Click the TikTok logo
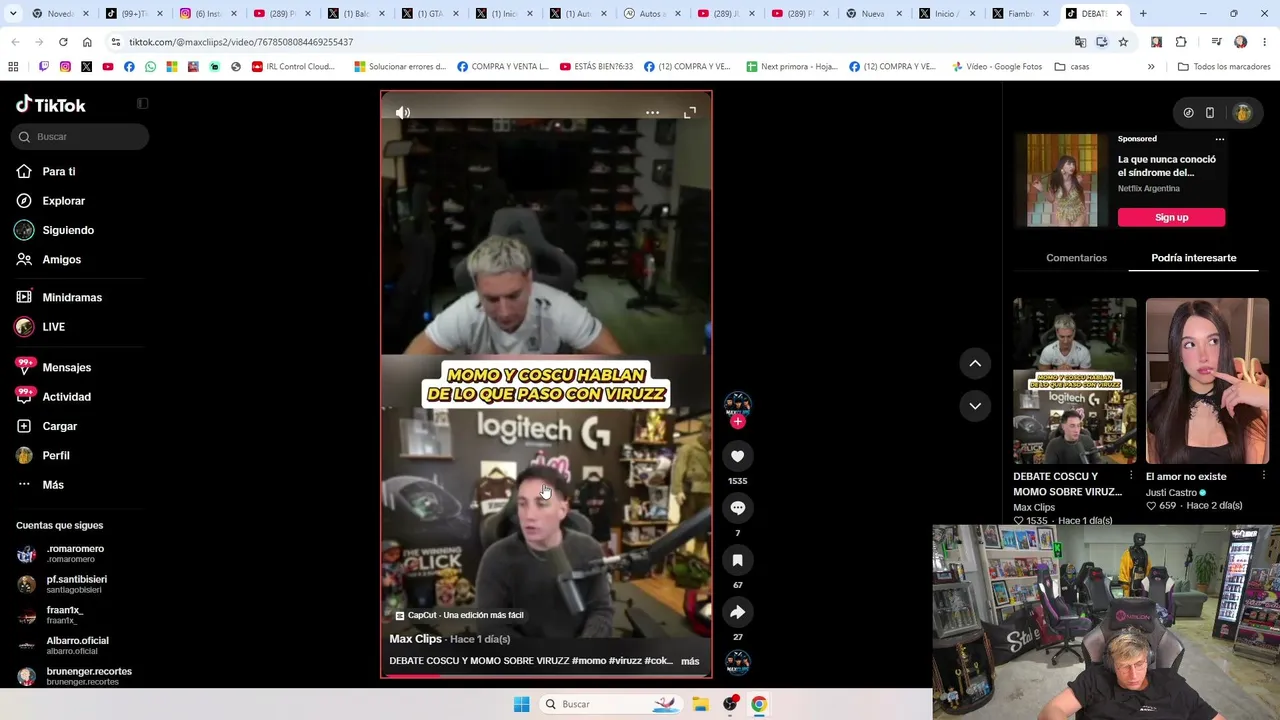 click(x=51, y=105)
